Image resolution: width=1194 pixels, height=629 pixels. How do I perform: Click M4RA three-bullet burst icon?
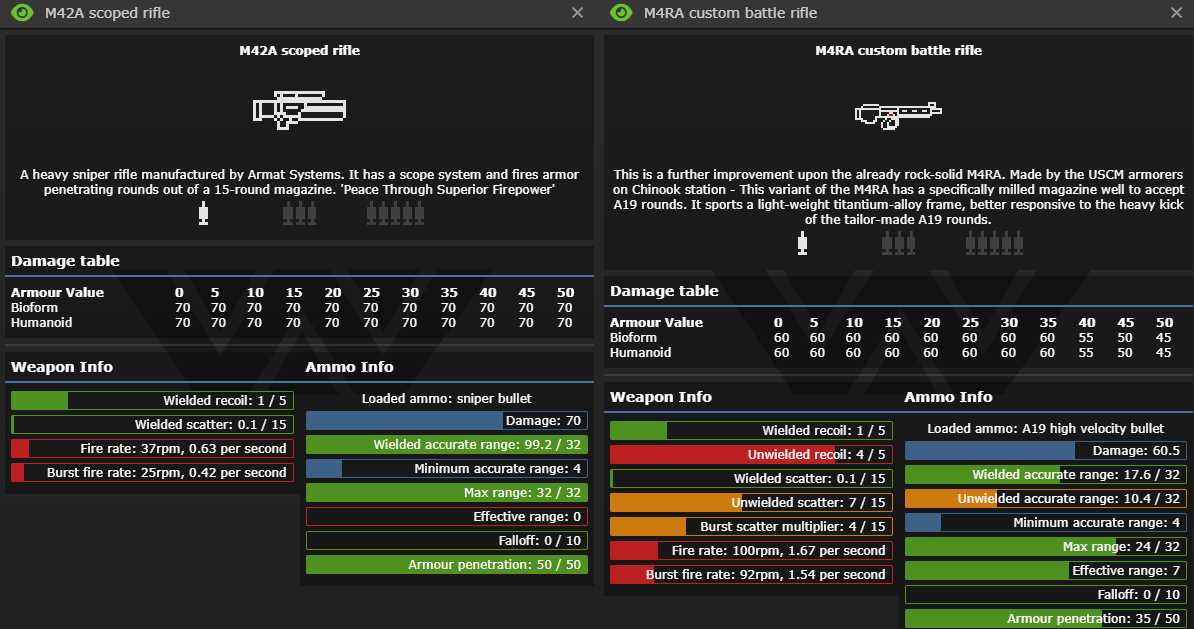[x=898, y=243]
